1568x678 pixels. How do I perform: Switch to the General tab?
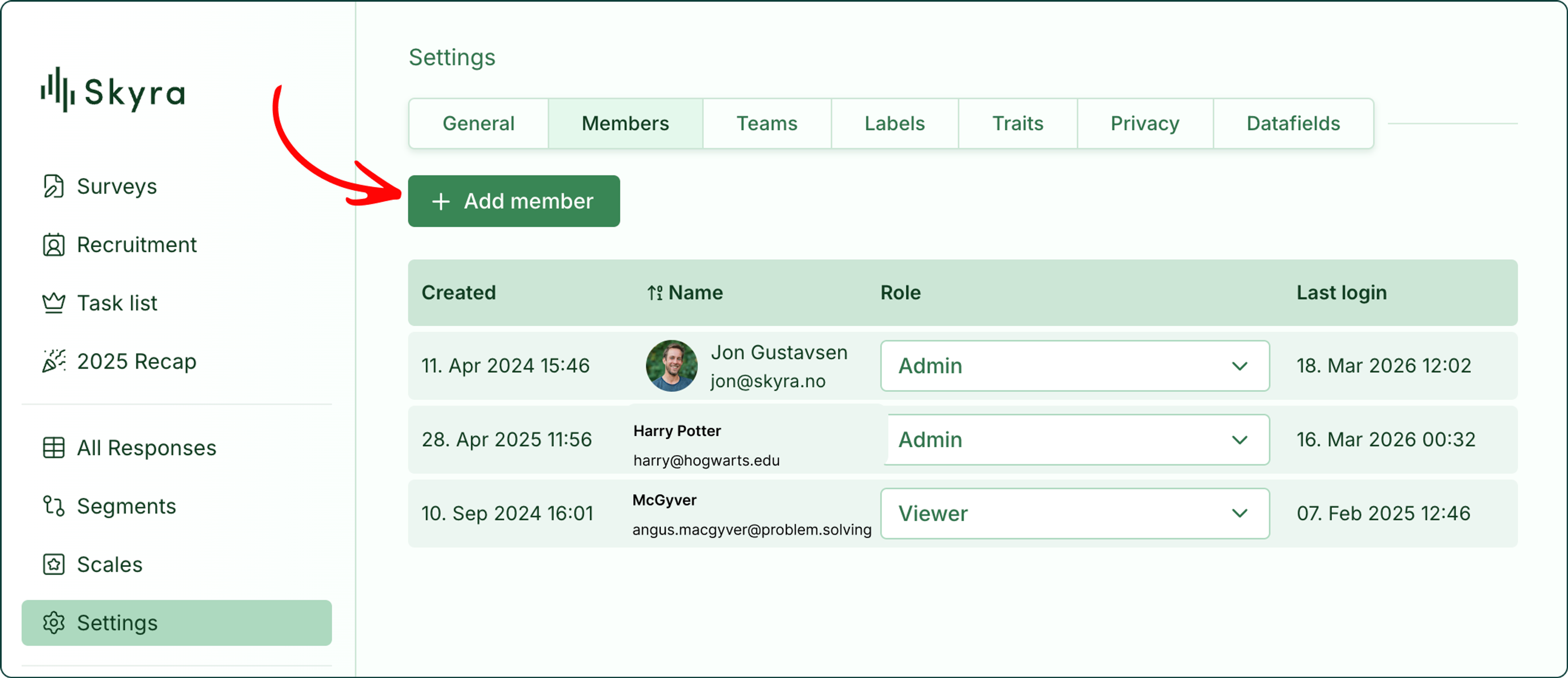tap(479, 124)
